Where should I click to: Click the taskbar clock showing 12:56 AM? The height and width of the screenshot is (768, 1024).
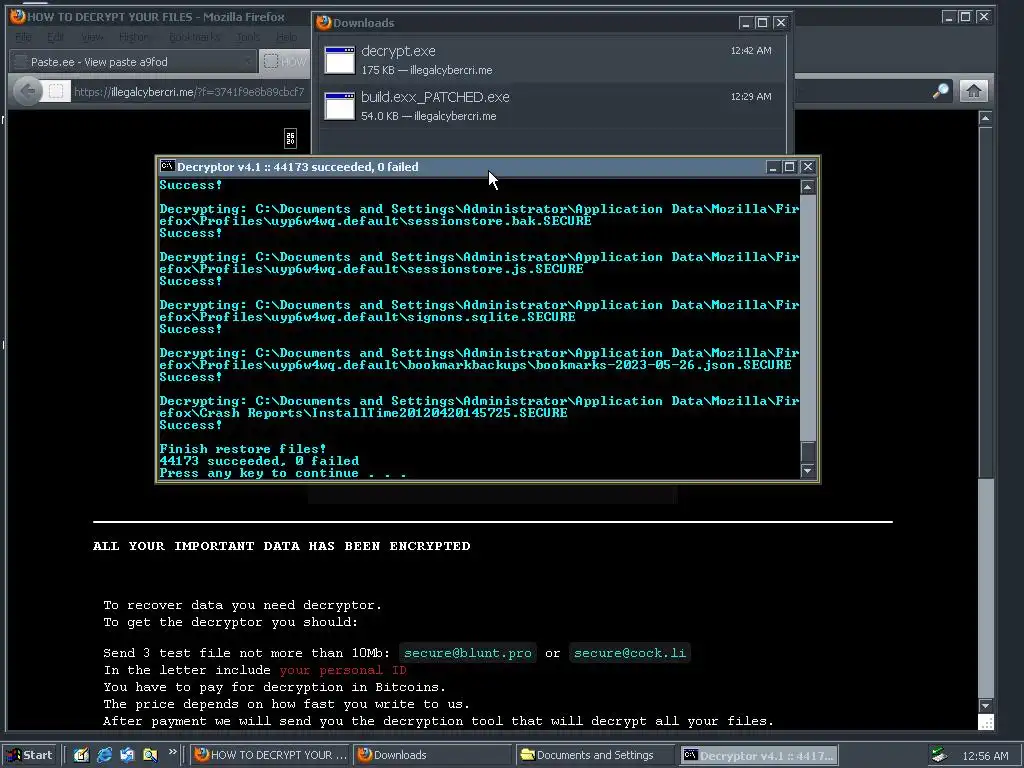click(985, 756)
